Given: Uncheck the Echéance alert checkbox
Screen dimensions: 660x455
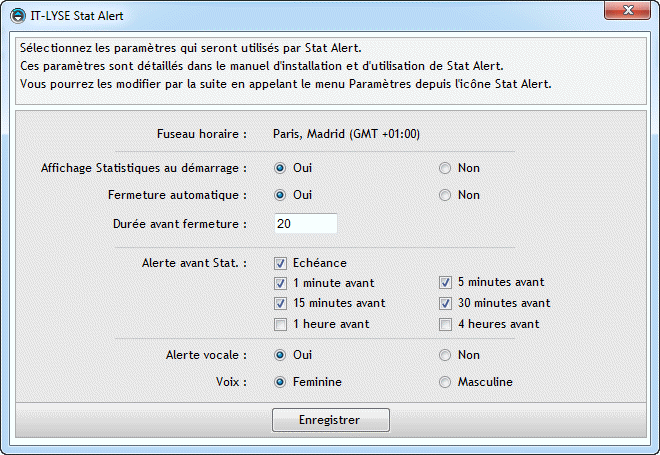Looking at the screenshot, I should click(280, 263).
